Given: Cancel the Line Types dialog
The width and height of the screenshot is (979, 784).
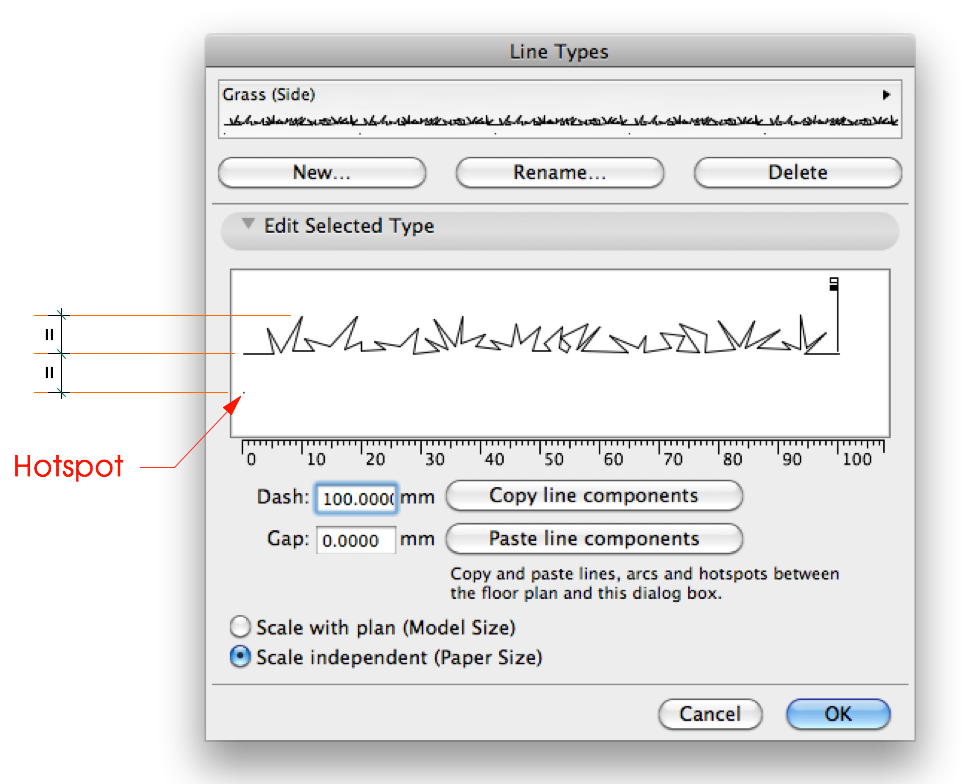Looking at the screenshot, I should [711, 714].
